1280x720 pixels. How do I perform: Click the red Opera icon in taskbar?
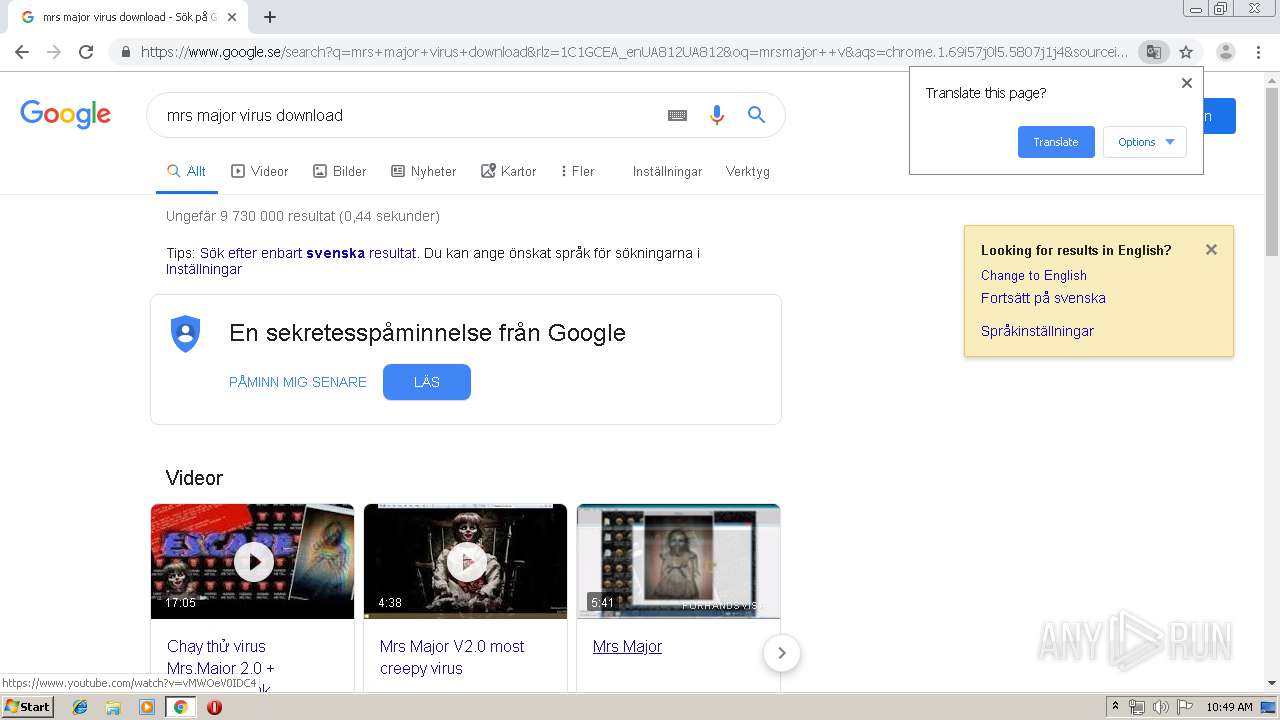pos(214,707)
